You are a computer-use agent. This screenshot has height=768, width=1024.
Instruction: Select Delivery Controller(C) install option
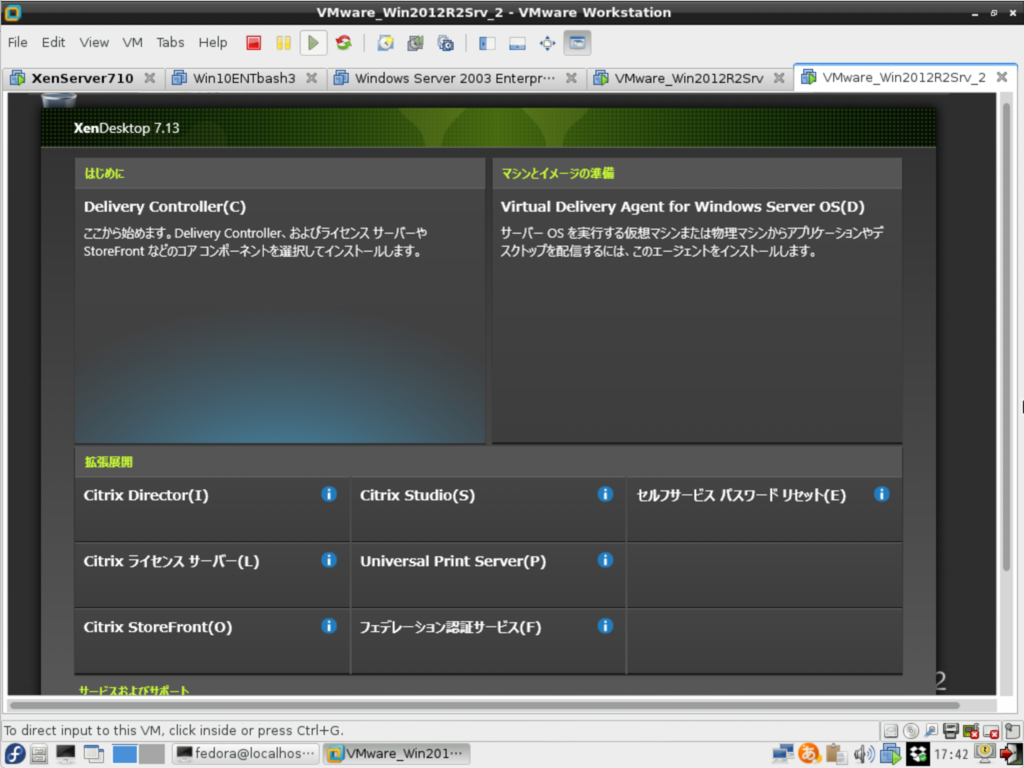tap(280, 317)
